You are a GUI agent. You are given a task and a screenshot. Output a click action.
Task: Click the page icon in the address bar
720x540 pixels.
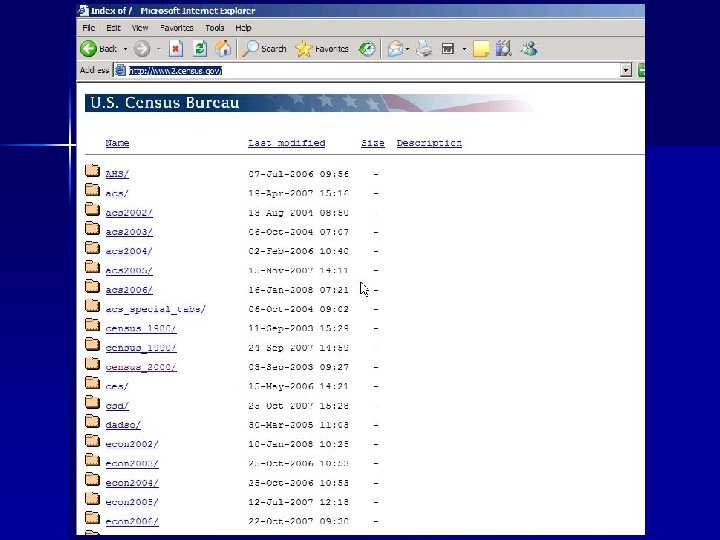click(x=120, y=70)
